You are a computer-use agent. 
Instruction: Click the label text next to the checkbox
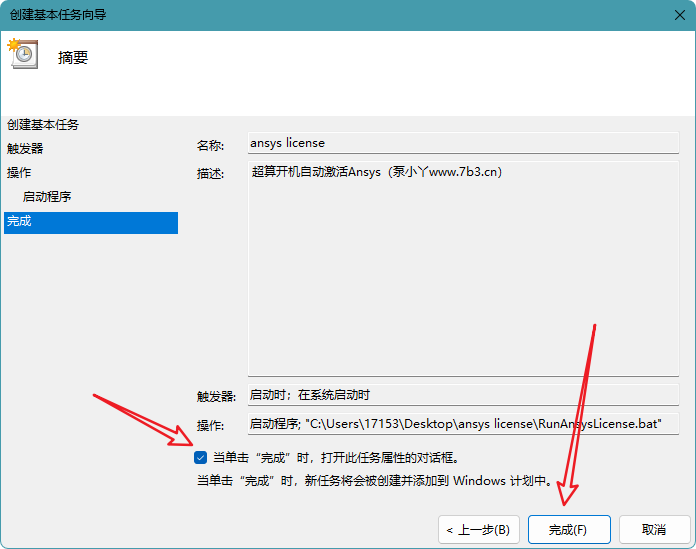[336, 458]
